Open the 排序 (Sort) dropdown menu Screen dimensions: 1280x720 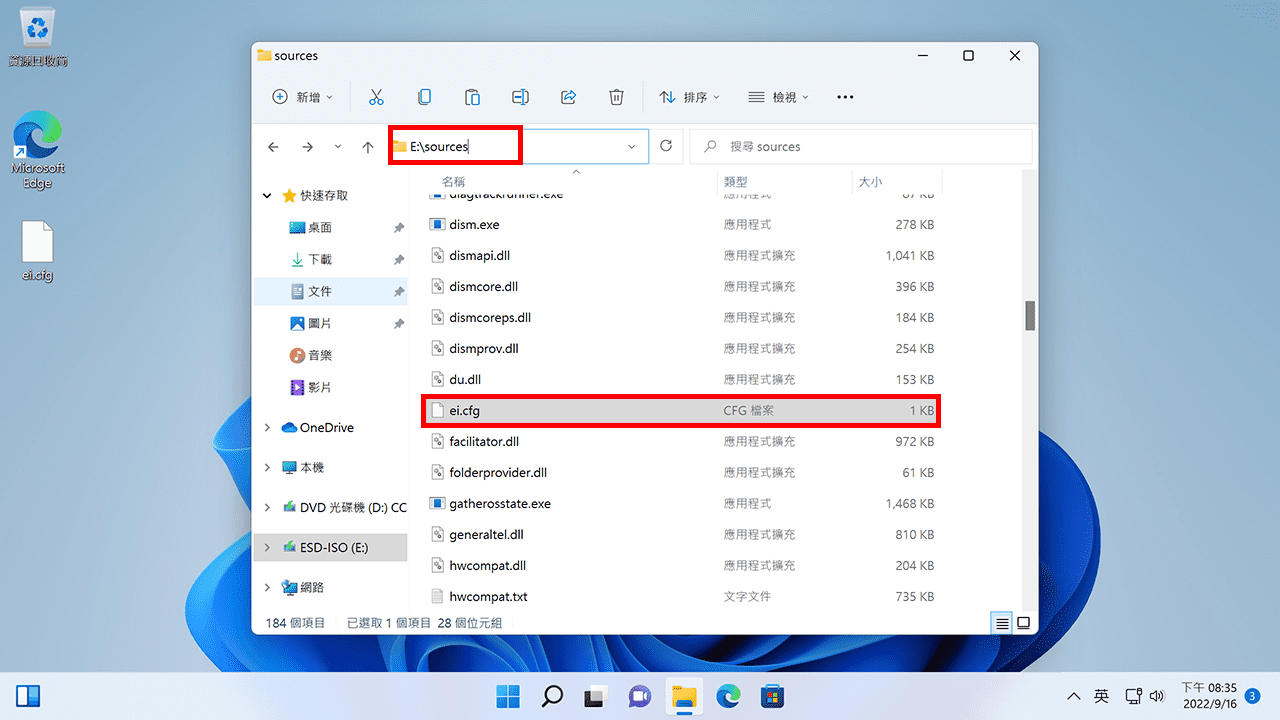pyautogui.click(x=689, y=97)
